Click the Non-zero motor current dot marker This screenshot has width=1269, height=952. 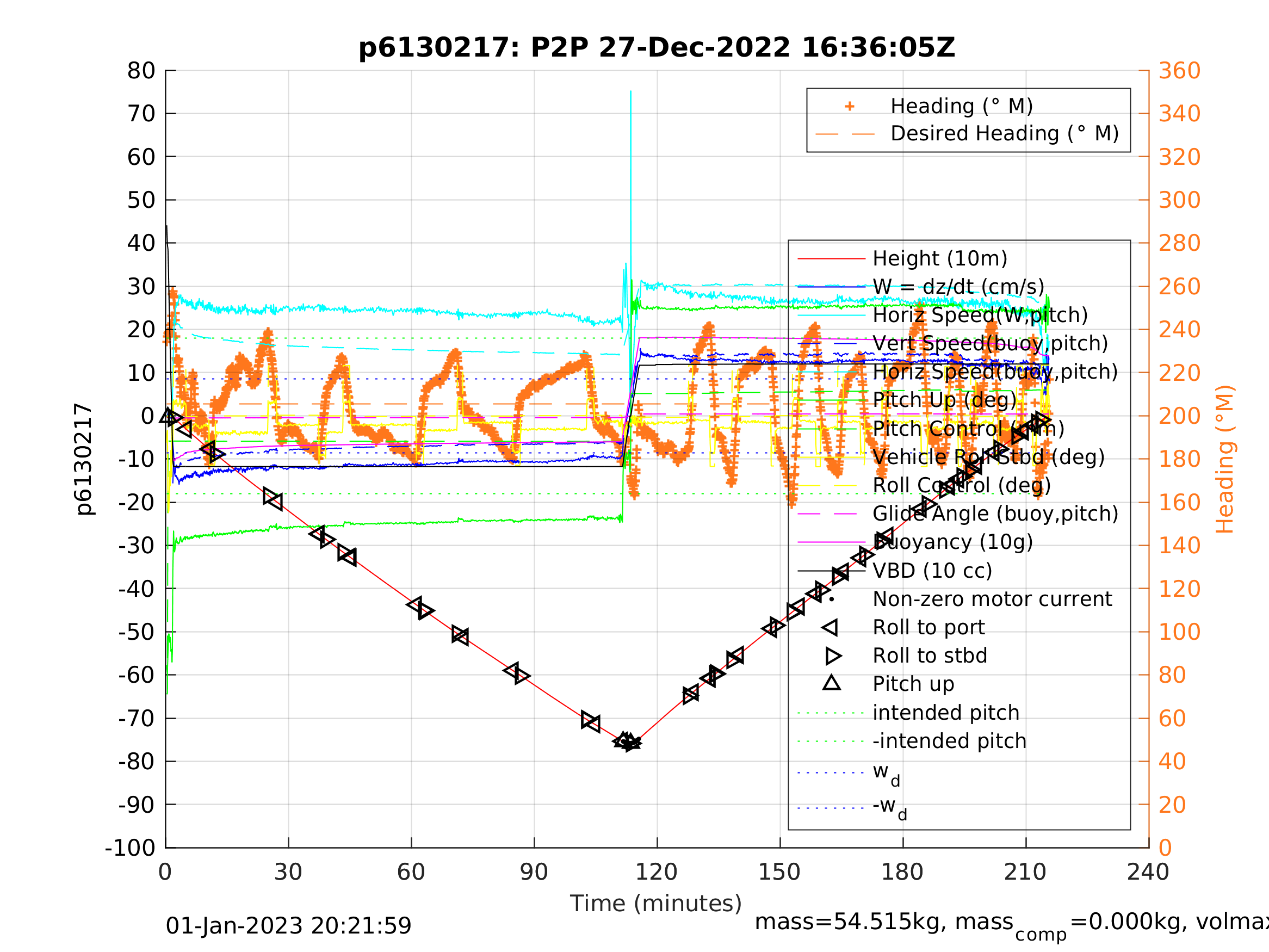pyautogui.click(x=831, y=599)
